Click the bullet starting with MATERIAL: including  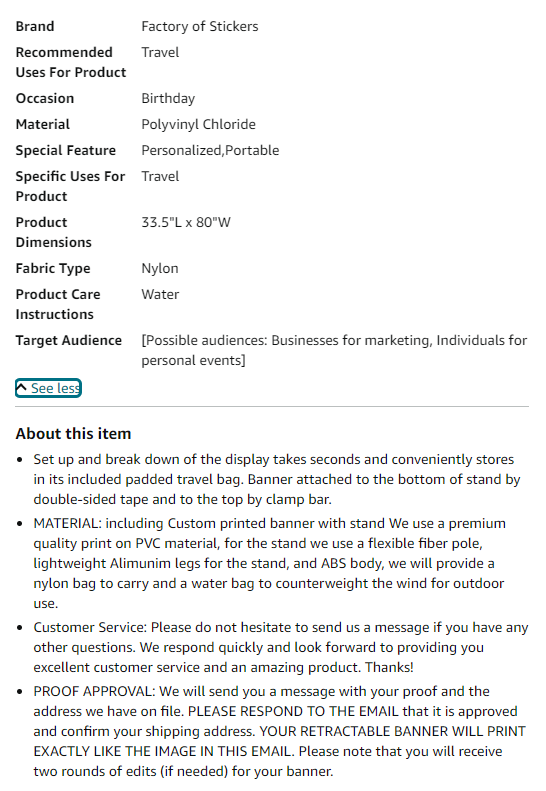[270, 563]
